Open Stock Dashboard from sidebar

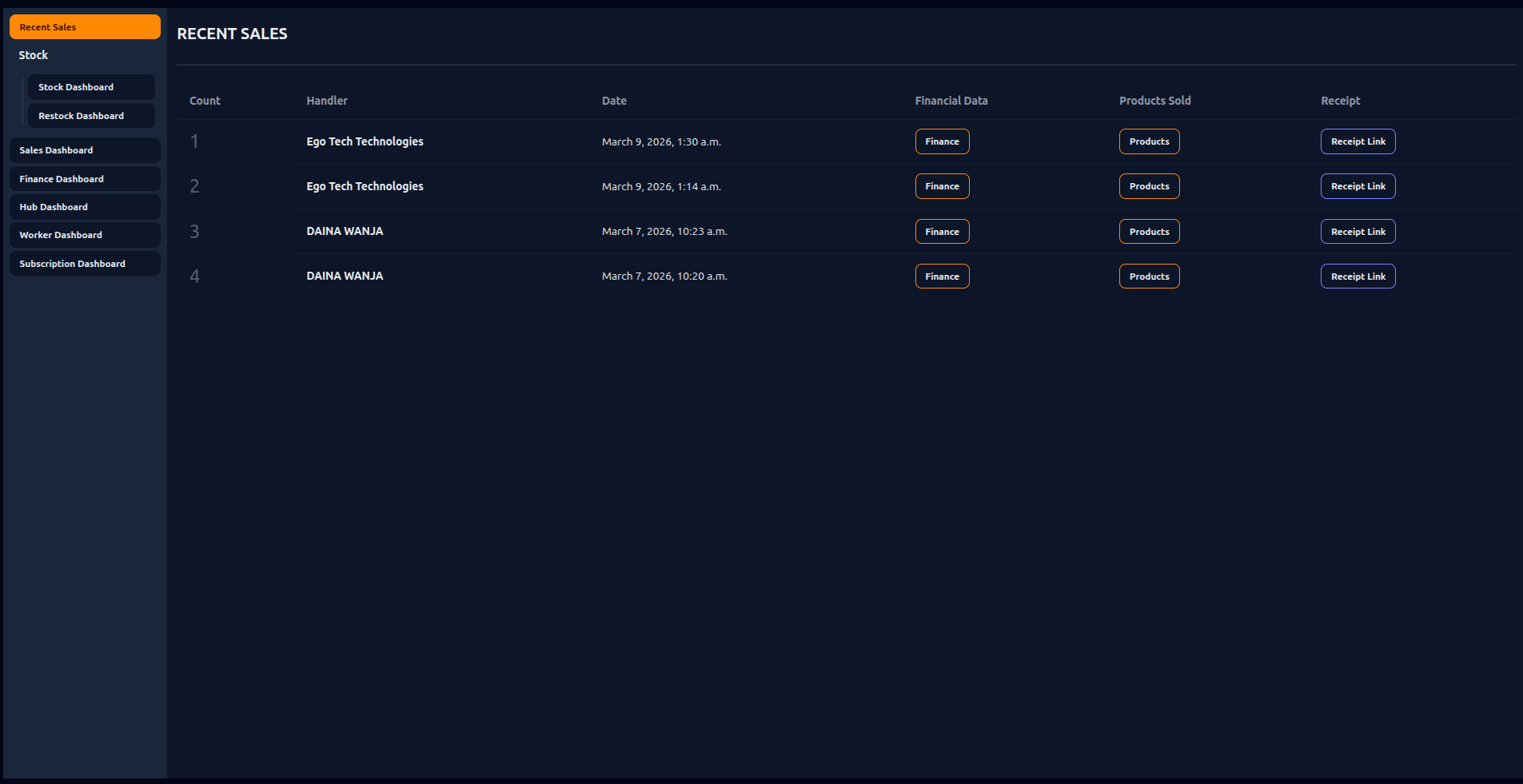[91, 87]
